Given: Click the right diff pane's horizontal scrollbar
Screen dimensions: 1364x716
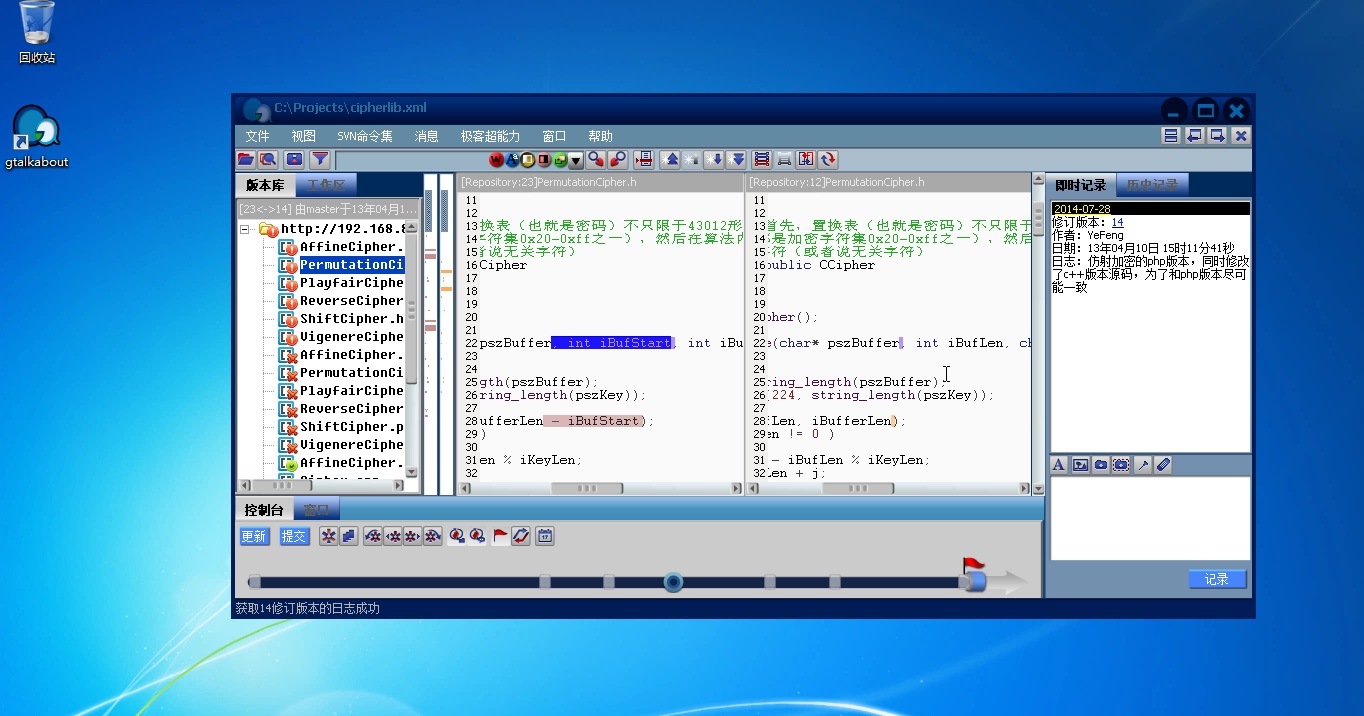Looking at the screenshot, I should [888, 489].
